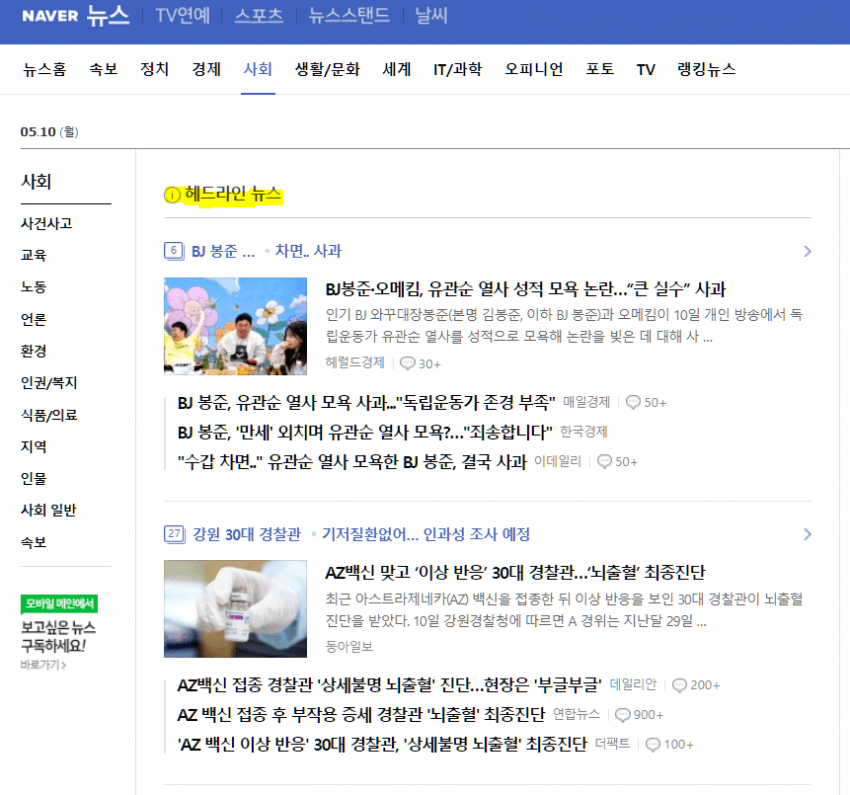Open headline AZ백신 맞고 '이상 반응' 30대 경찰관

point(516,572)
